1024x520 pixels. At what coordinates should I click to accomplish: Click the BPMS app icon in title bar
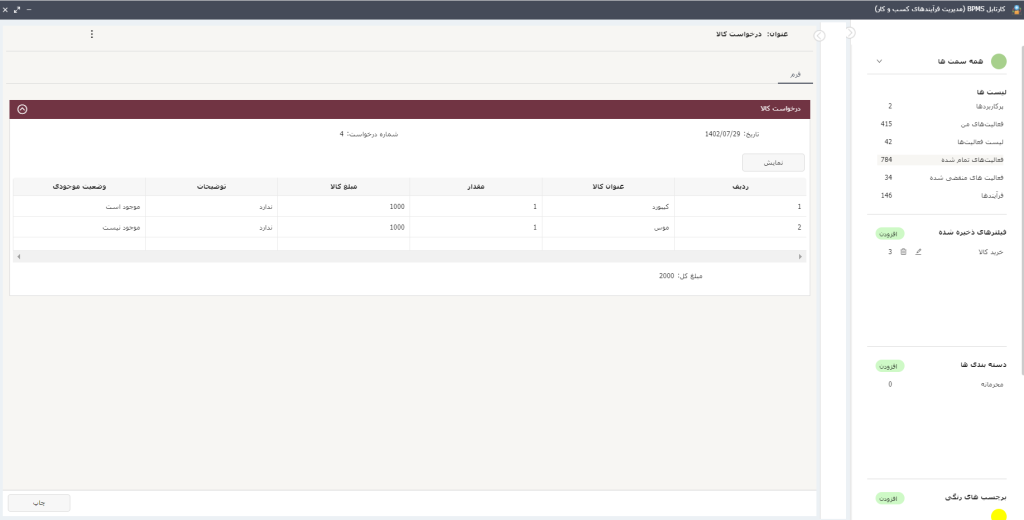[x=1015, y=9]
